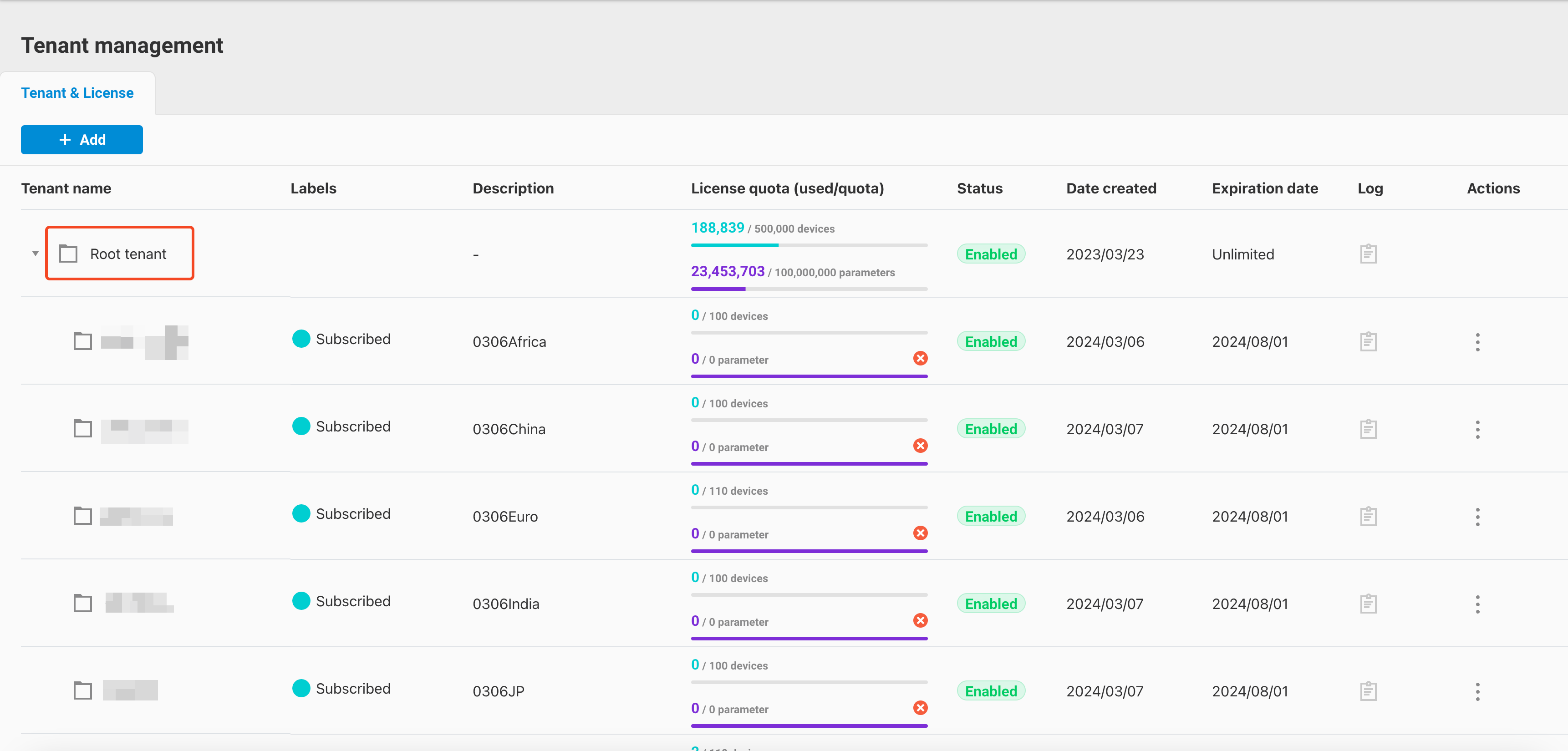Open the actions menu for the 0306Africa tenant
1568x751 pixels.
click(x=1478, y=342)
